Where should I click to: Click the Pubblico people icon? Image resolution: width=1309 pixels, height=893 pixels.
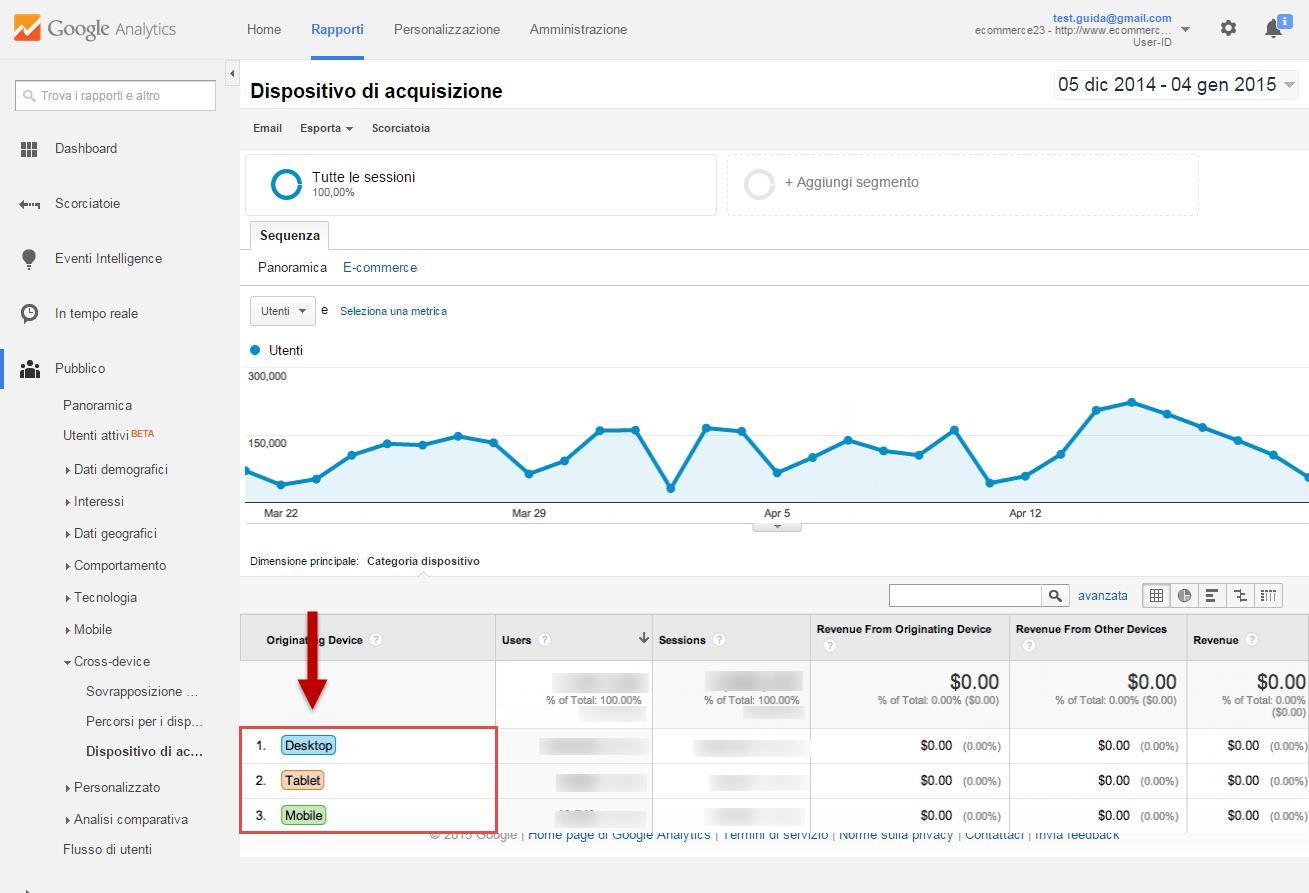pos(29,369)
